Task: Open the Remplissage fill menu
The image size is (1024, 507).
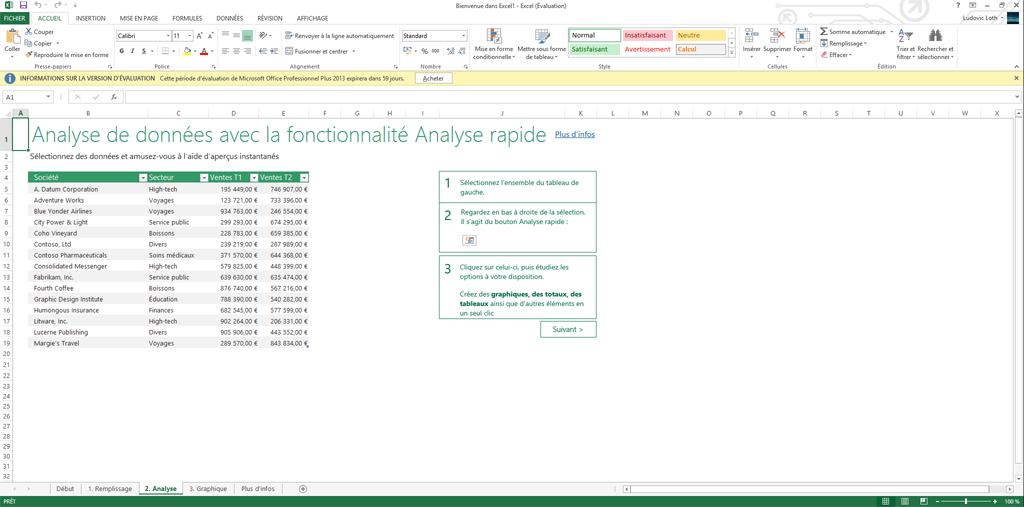Action: point(846,43)
